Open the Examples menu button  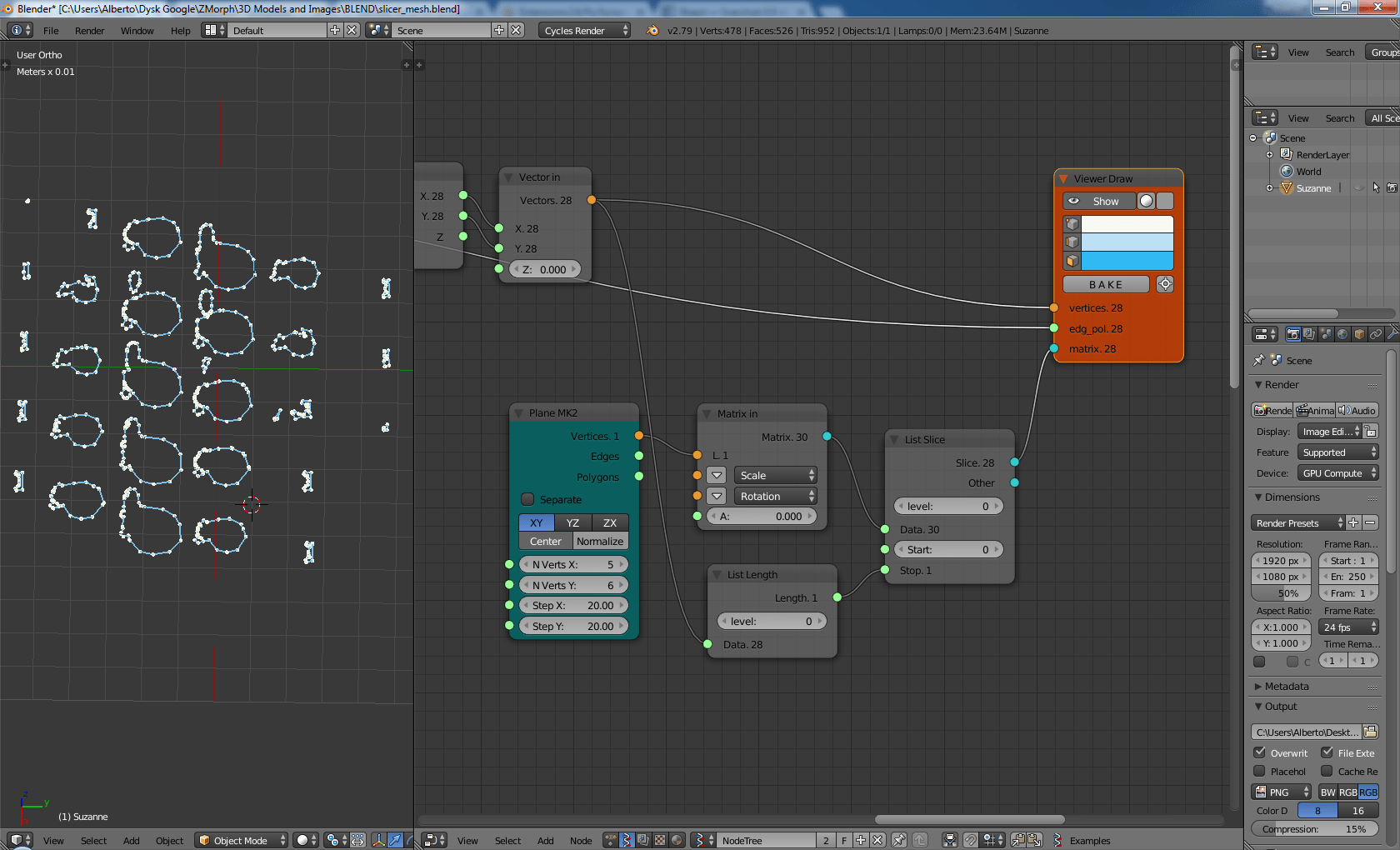(1082, 840)
